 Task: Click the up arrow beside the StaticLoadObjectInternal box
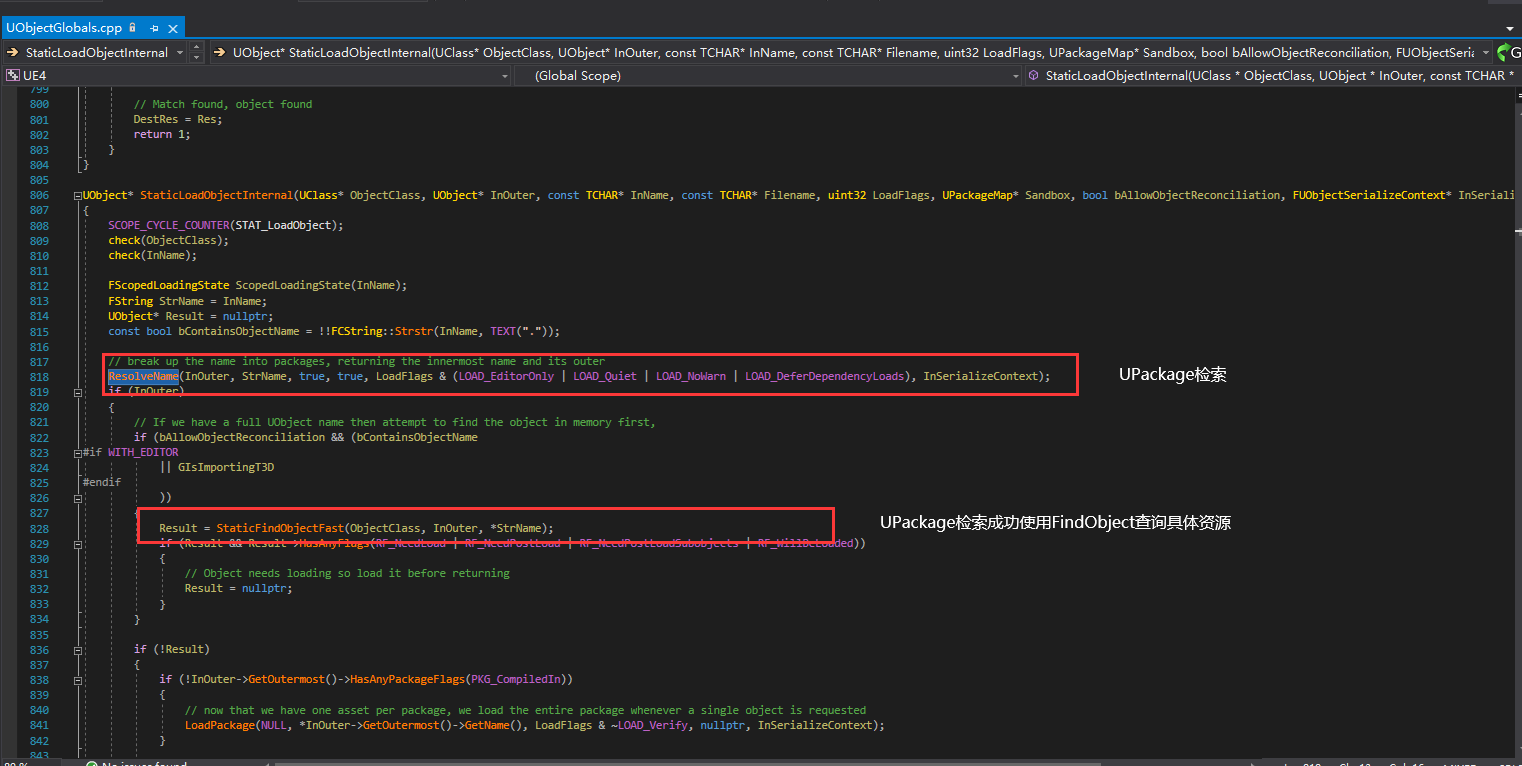pyautogui.click(x=196, y=47)
